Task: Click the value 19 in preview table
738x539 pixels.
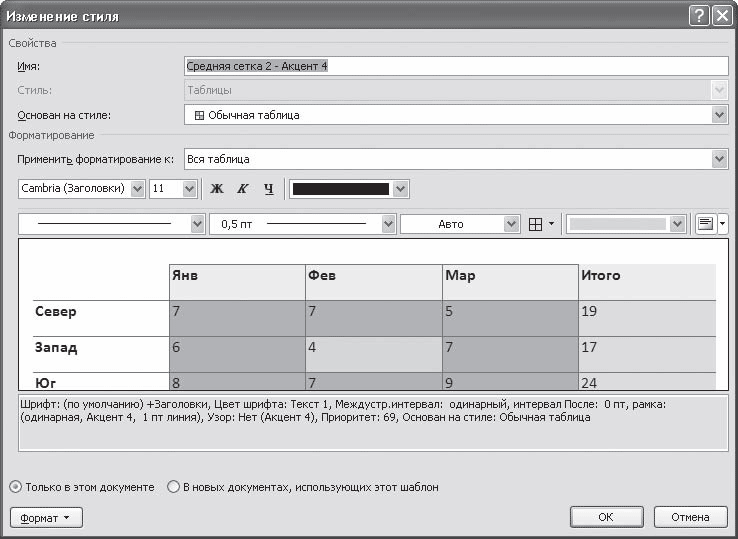Action: tap(589, 311)
